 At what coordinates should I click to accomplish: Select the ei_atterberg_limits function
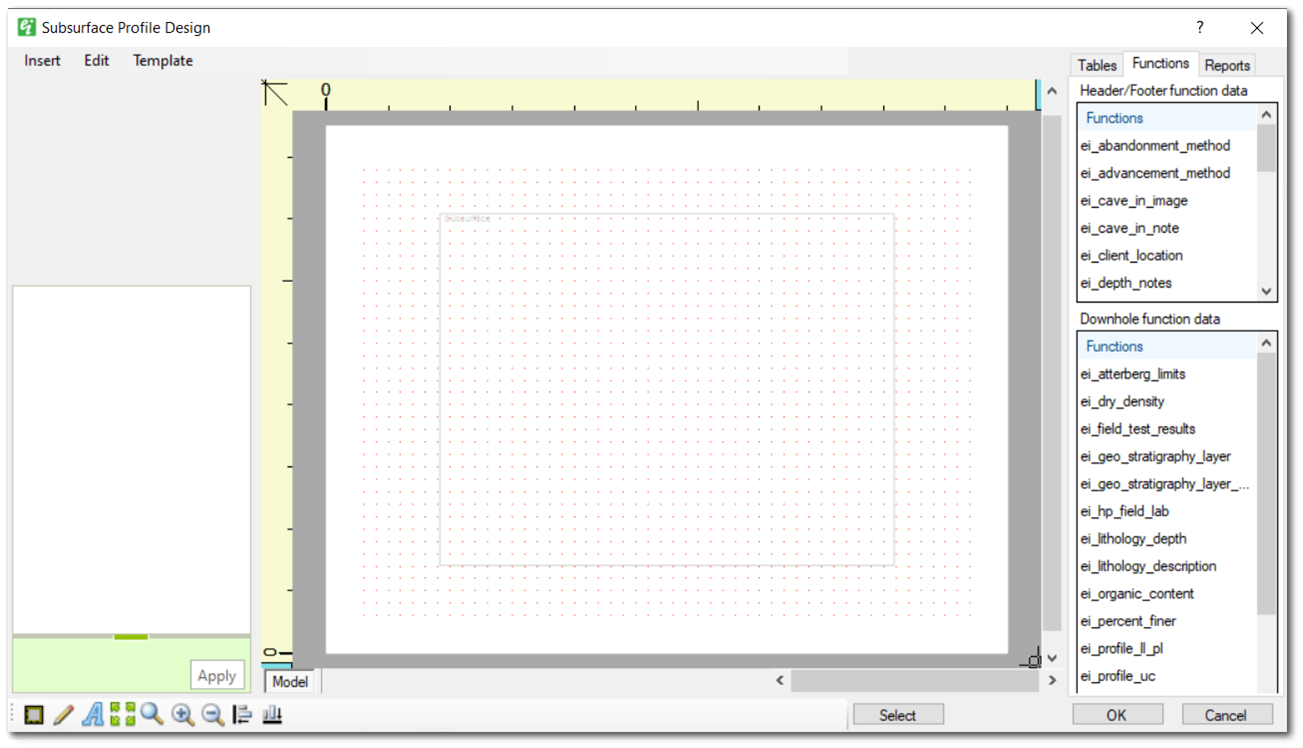[x=1133, y=373]
